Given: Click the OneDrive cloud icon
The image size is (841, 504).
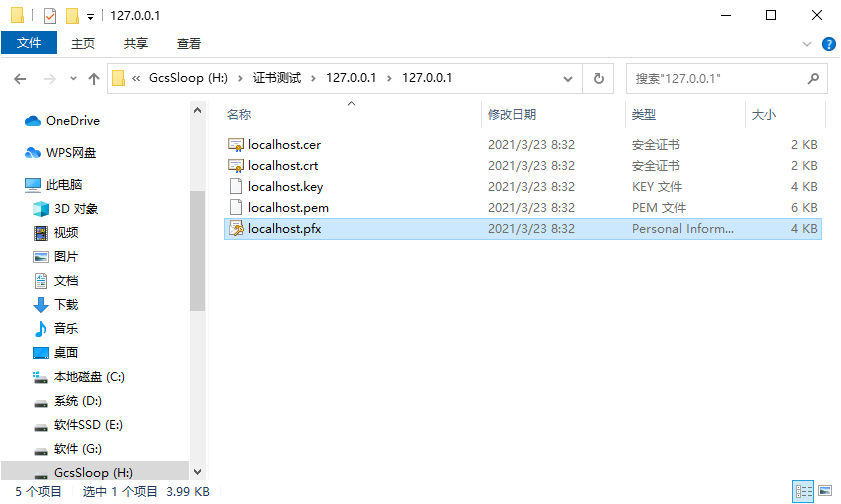Looking at the screenshot, I should coord(33,121).
